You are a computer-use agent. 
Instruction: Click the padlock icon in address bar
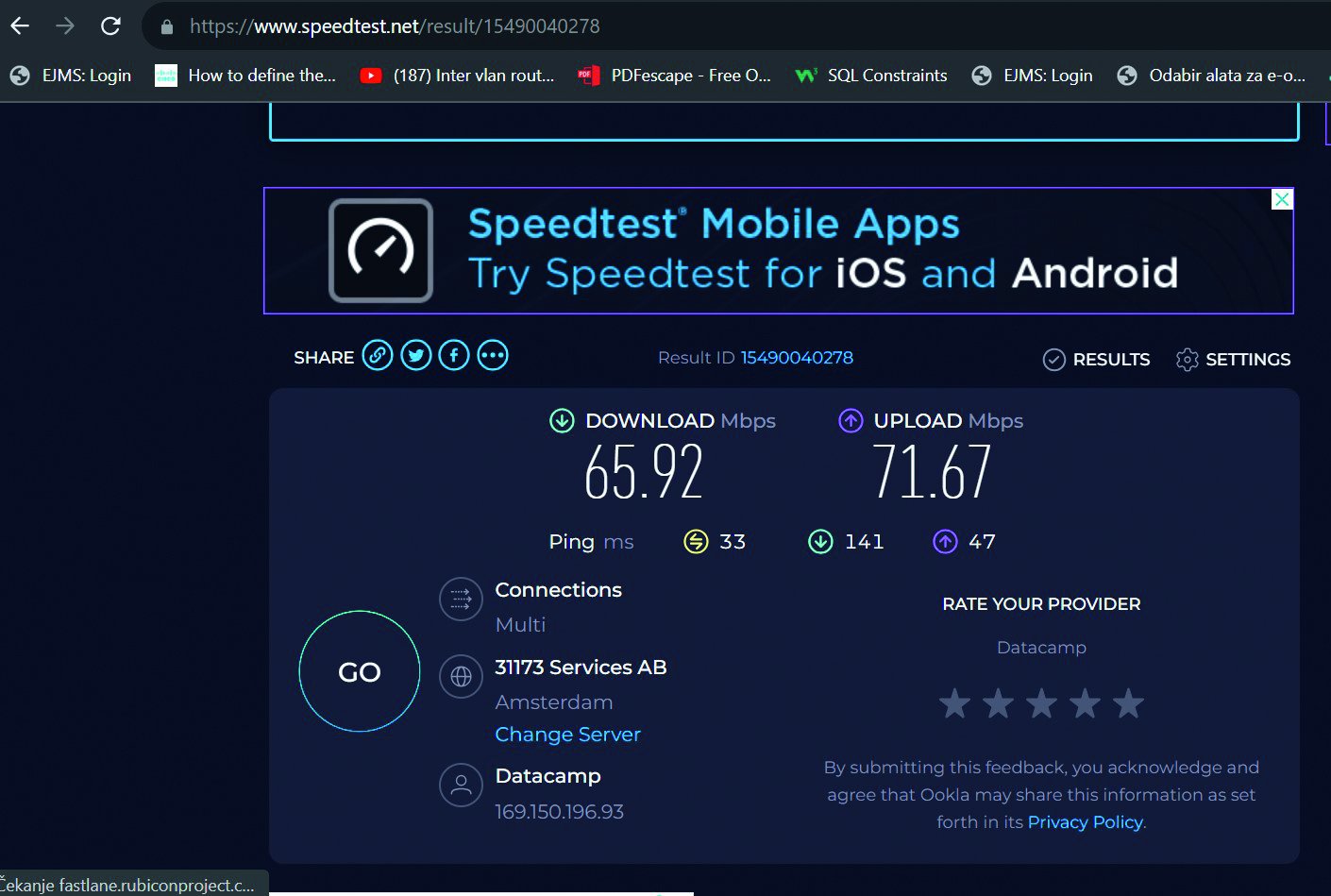(x=167, y=26)
